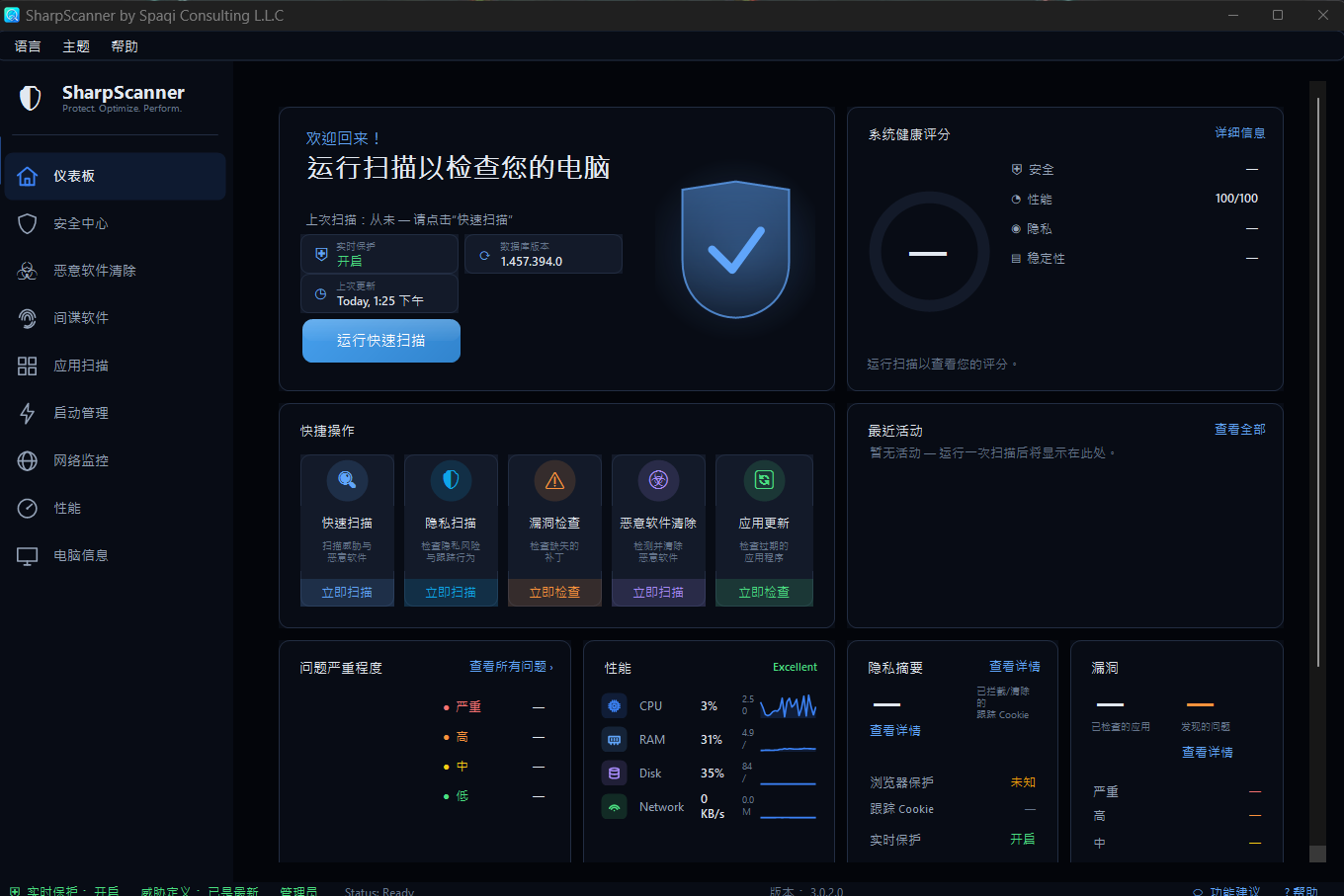
Task: Click the 性能 gauge icon in the sidebar
Action: [x=28, y=508]
